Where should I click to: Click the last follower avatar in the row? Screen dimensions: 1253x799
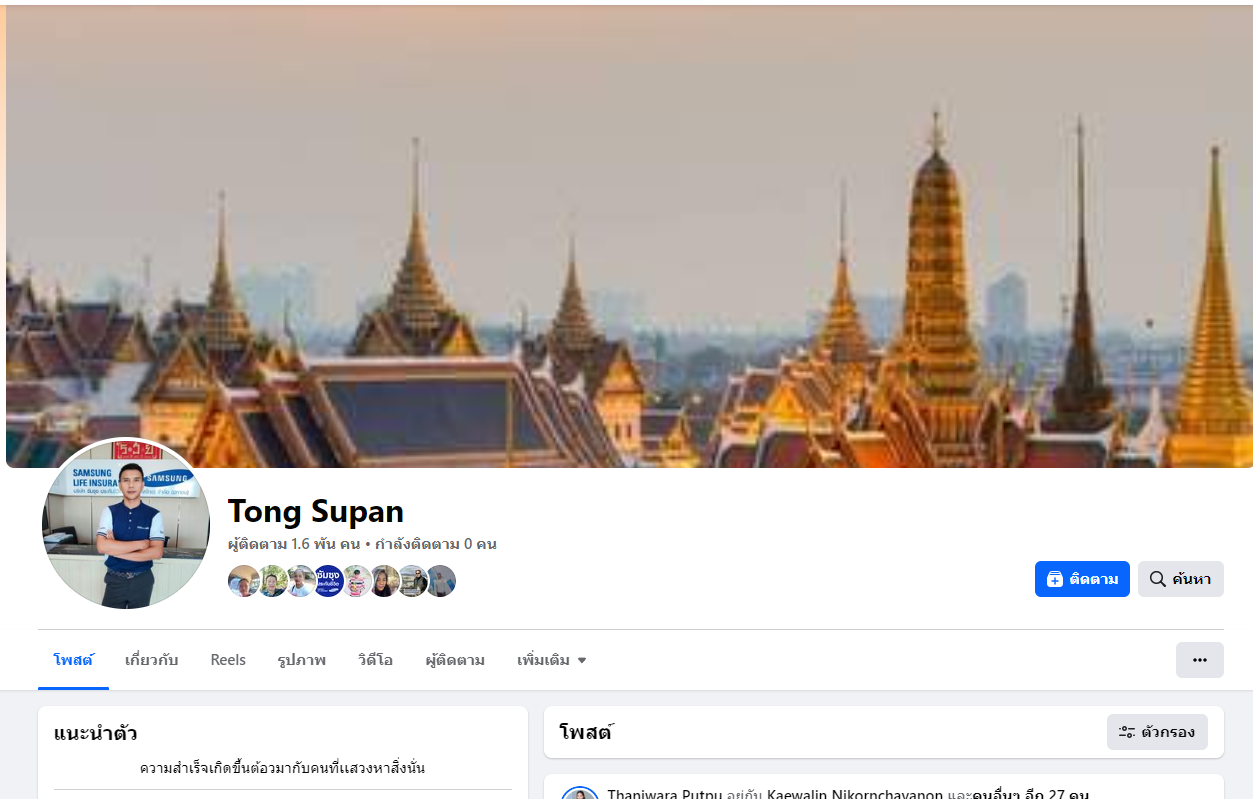click(441, 581)
